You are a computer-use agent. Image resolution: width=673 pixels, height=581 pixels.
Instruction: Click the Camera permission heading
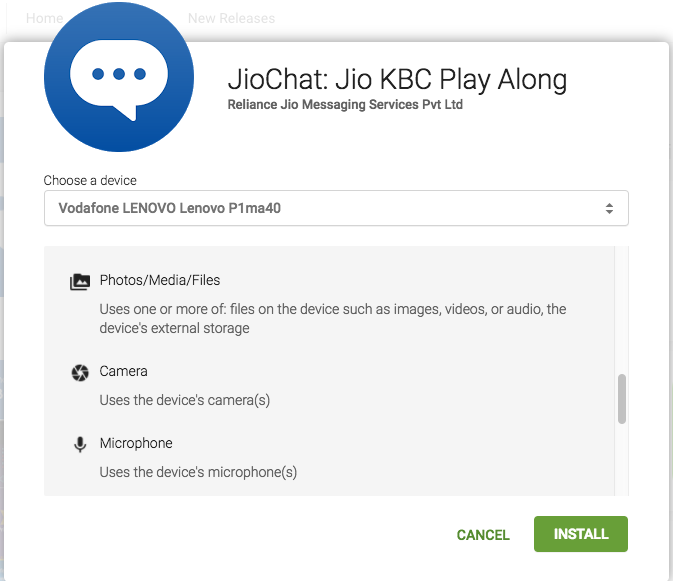pos(124,371)
